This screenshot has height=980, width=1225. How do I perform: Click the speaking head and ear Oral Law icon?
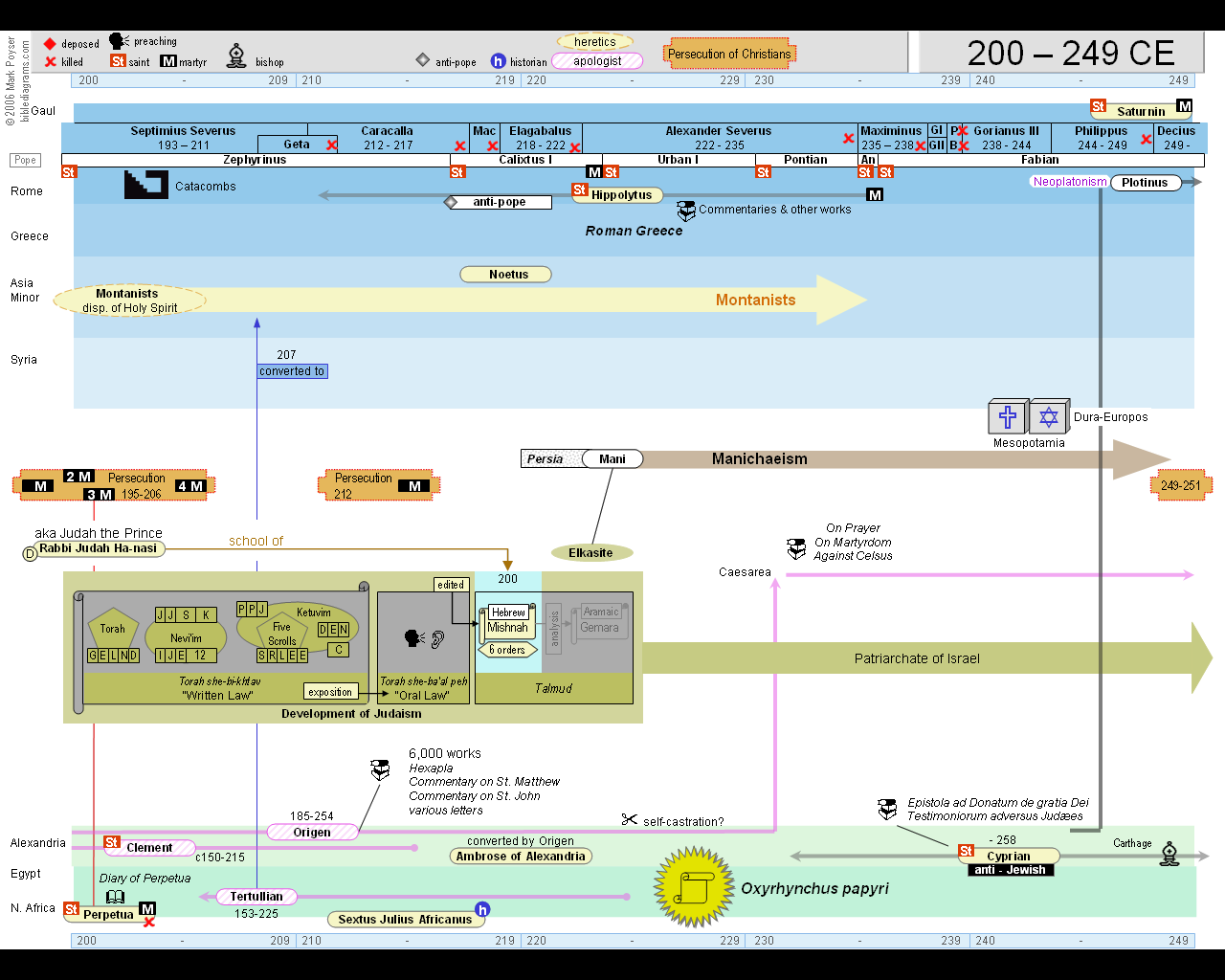pos(424,638)
